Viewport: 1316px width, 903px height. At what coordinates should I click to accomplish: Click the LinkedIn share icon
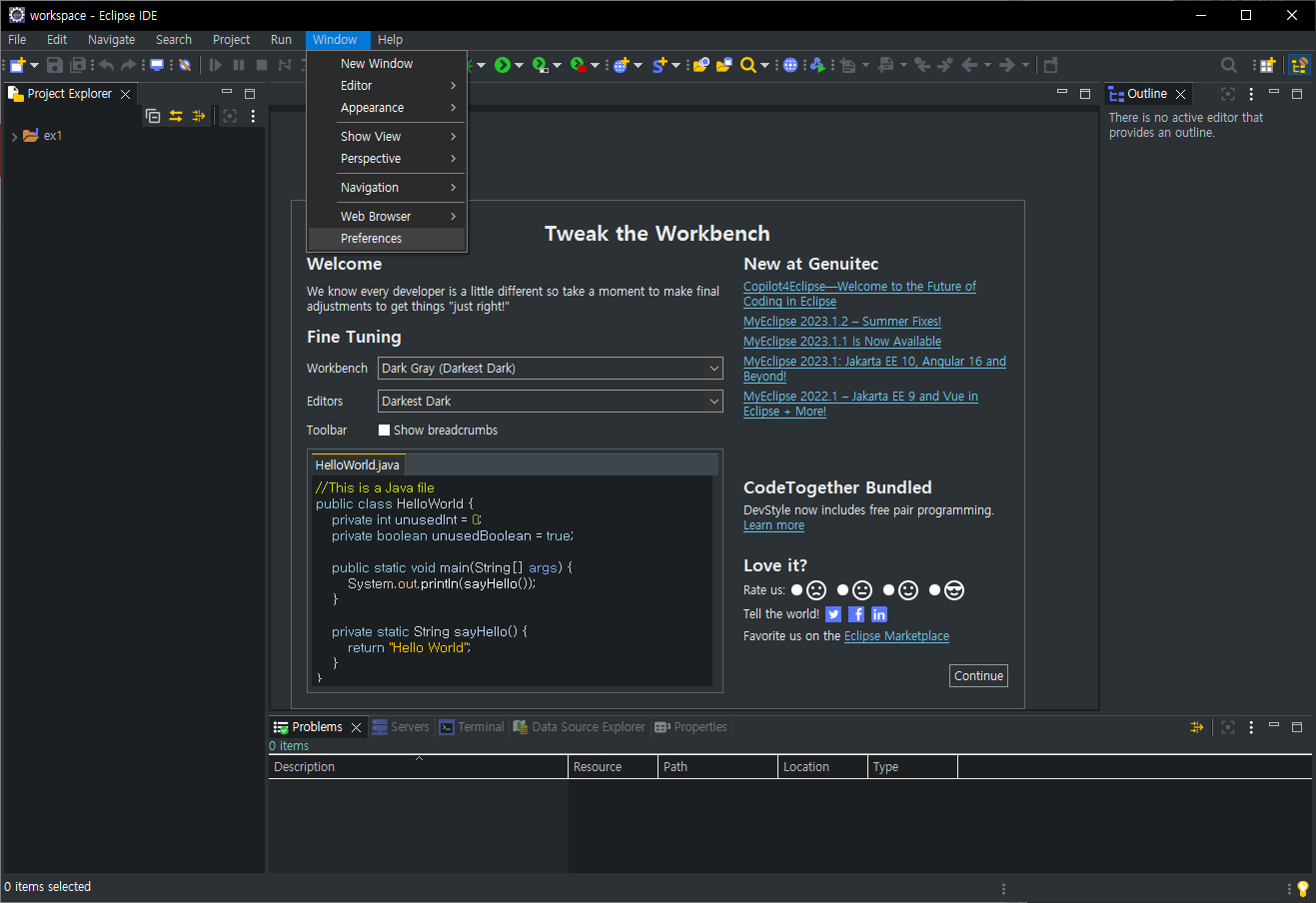coord(879,614)
